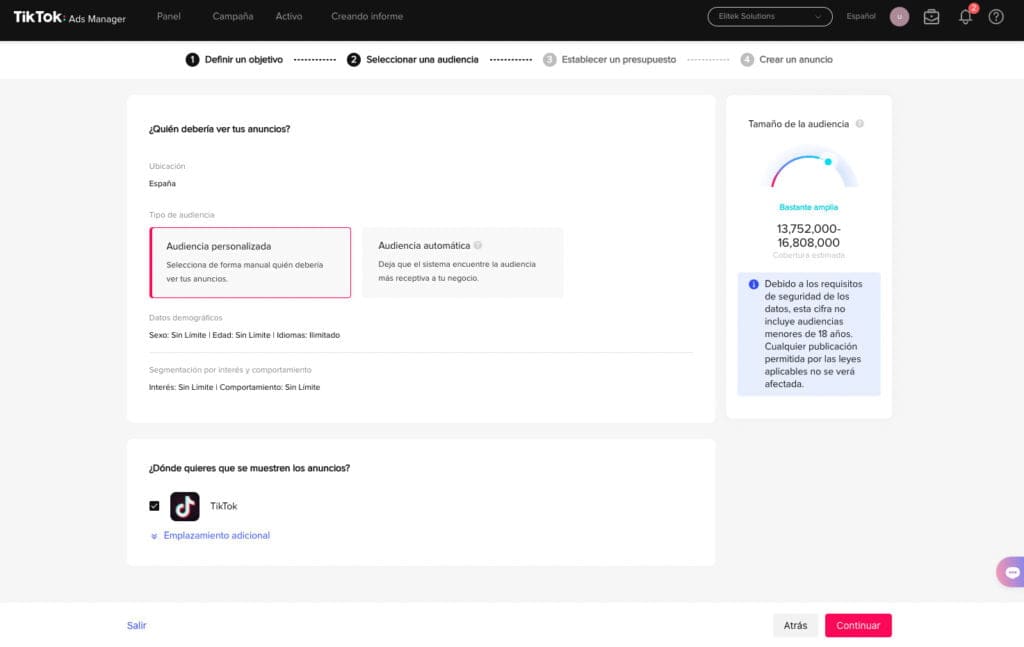Click the TikTok placement app icon
Viewport: 1024px width, 647px height.
point(184,506)
